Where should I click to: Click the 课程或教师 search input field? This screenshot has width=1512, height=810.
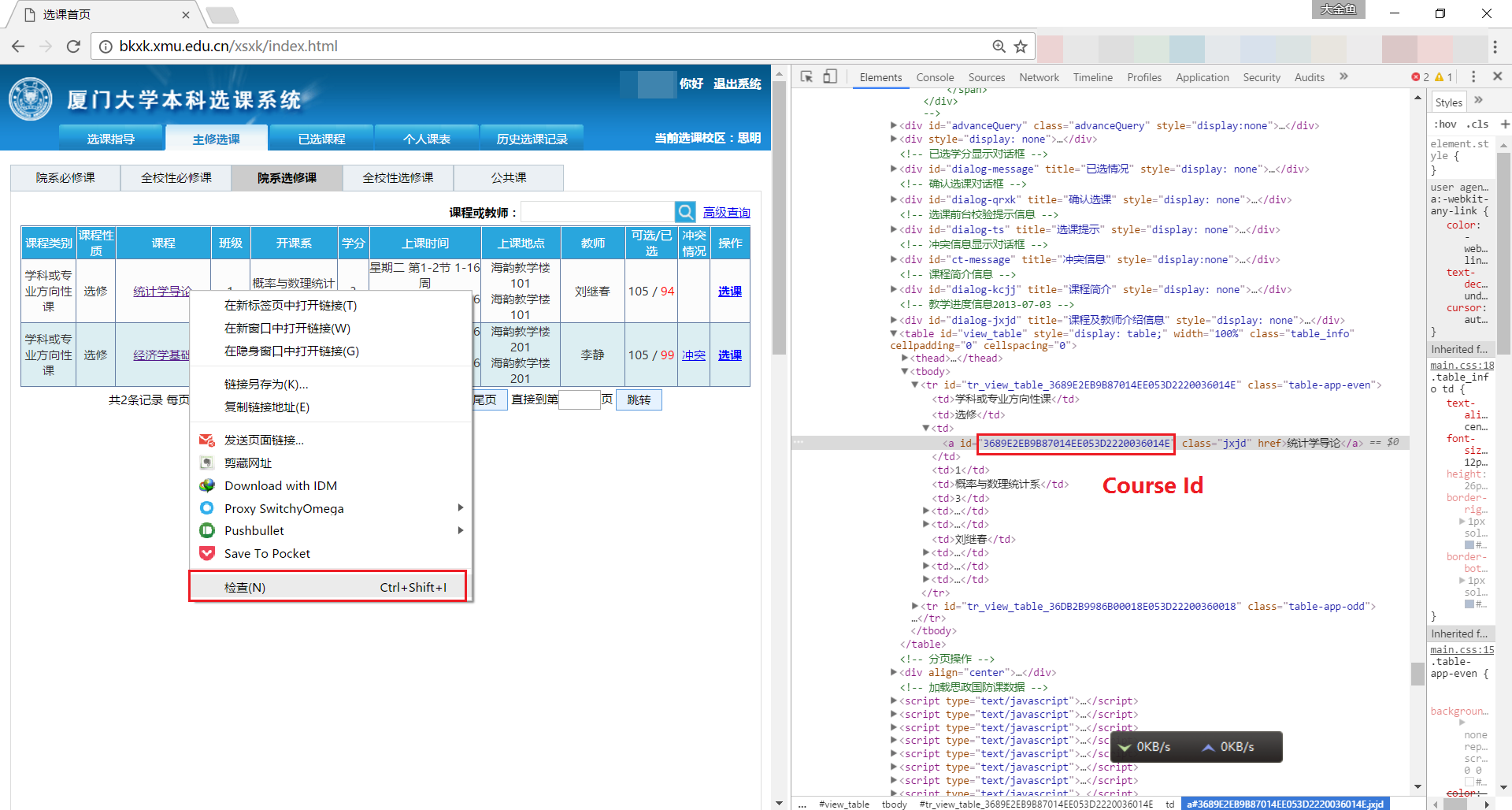pos(597,212)
